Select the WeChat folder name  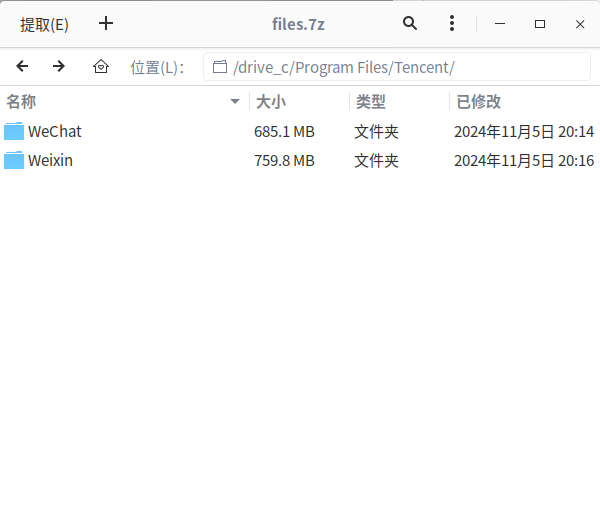(55, 132)
